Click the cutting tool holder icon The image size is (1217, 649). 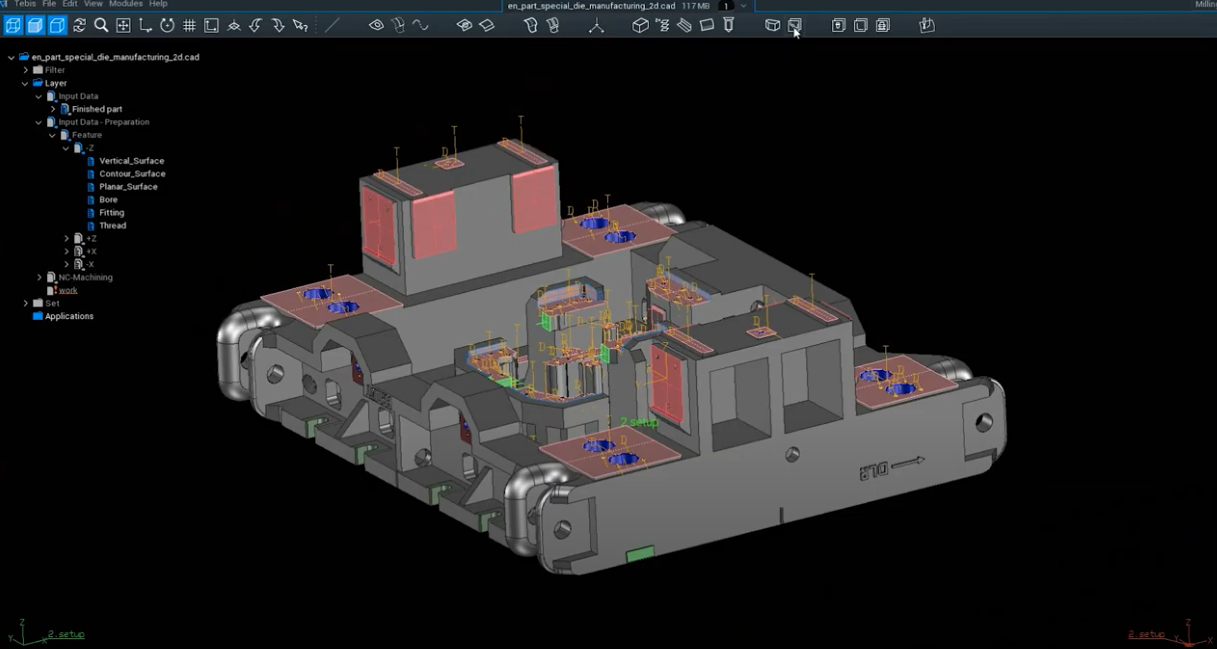[729, 25]
